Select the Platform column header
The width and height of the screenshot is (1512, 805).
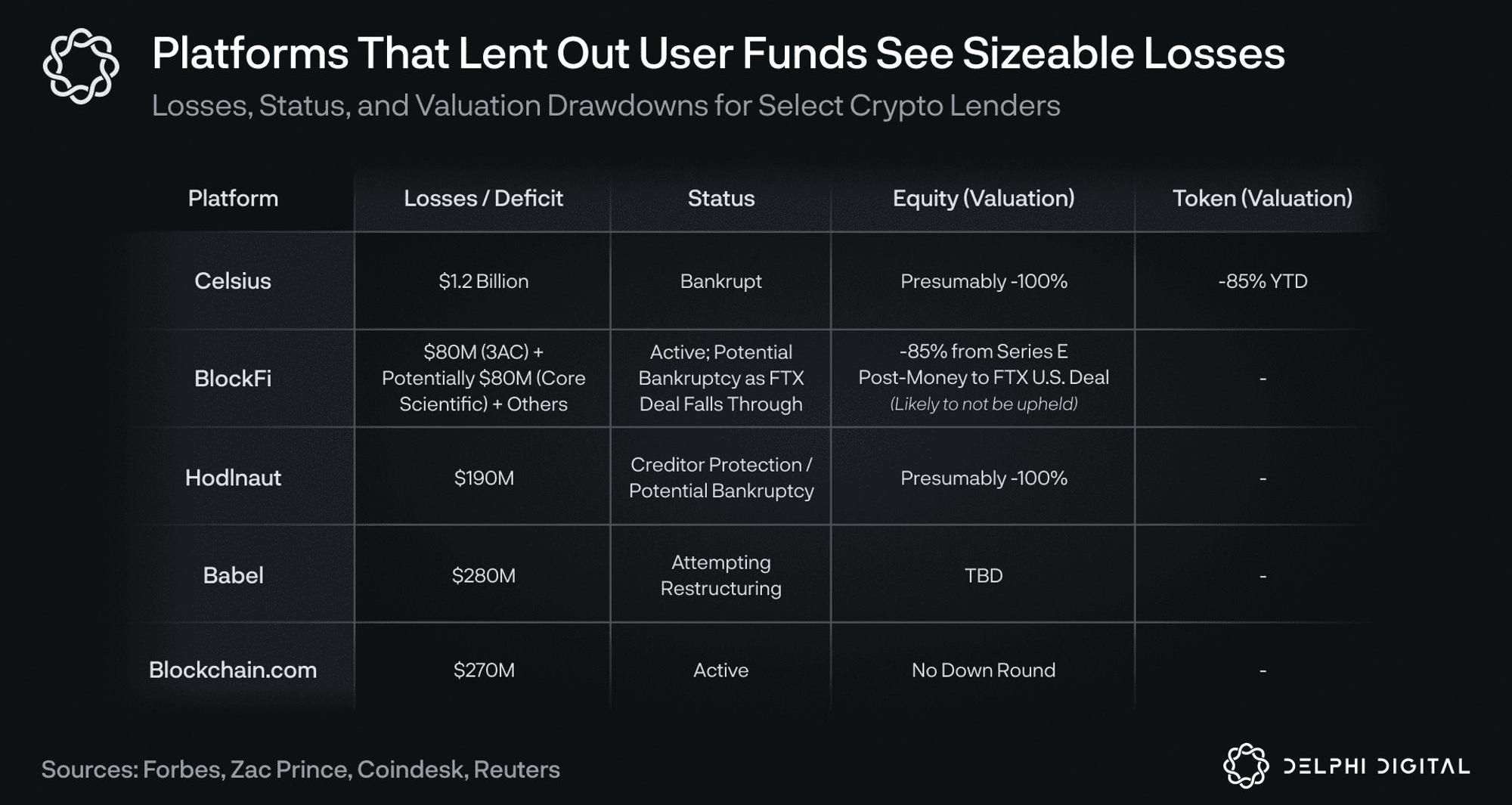(x=233, y=198)
